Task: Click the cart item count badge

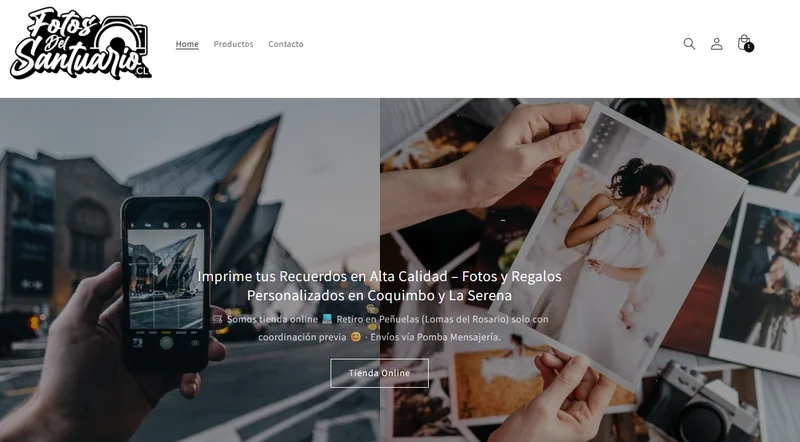Action: pos(748,47)
